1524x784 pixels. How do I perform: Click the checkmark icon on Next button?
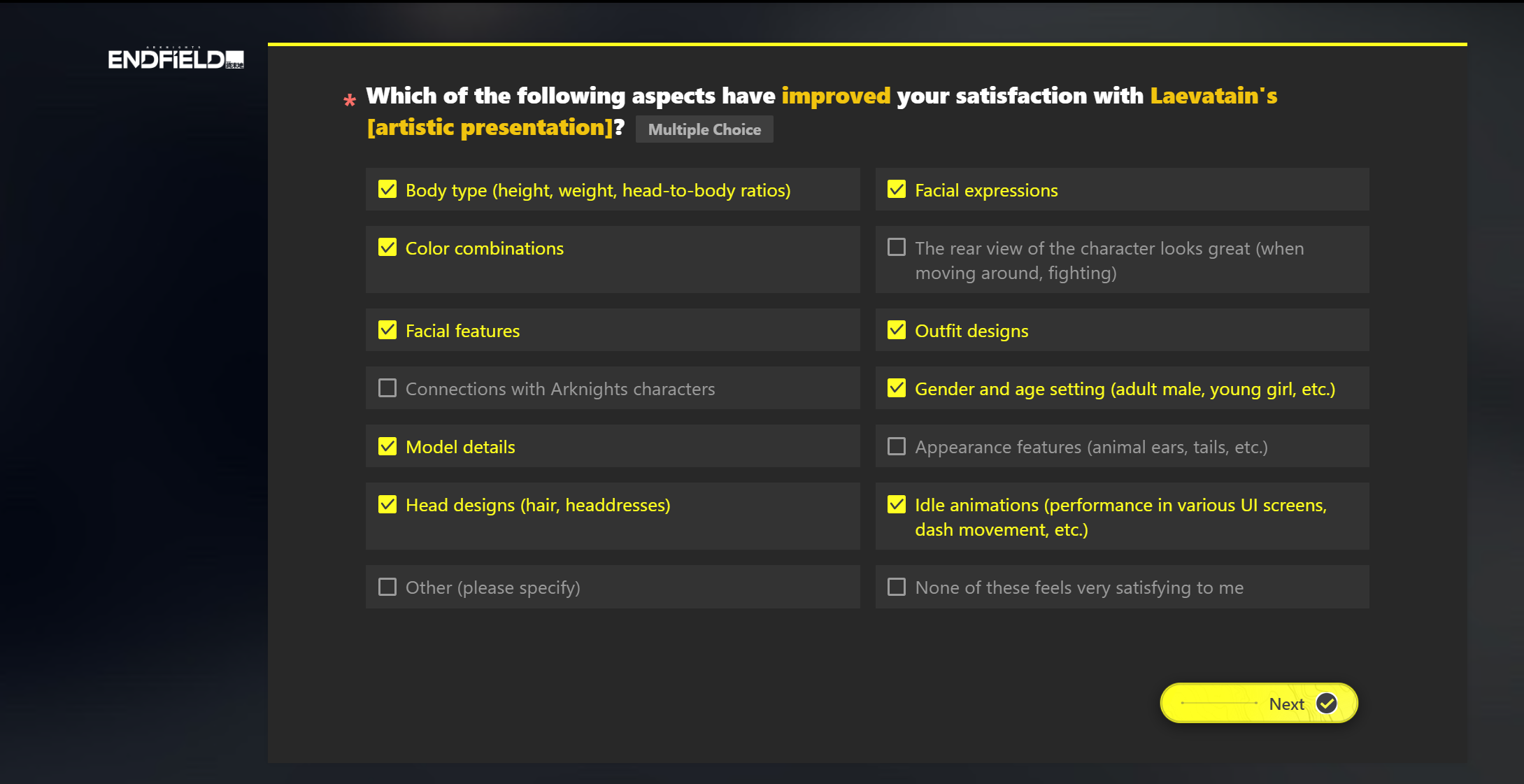1326,703
